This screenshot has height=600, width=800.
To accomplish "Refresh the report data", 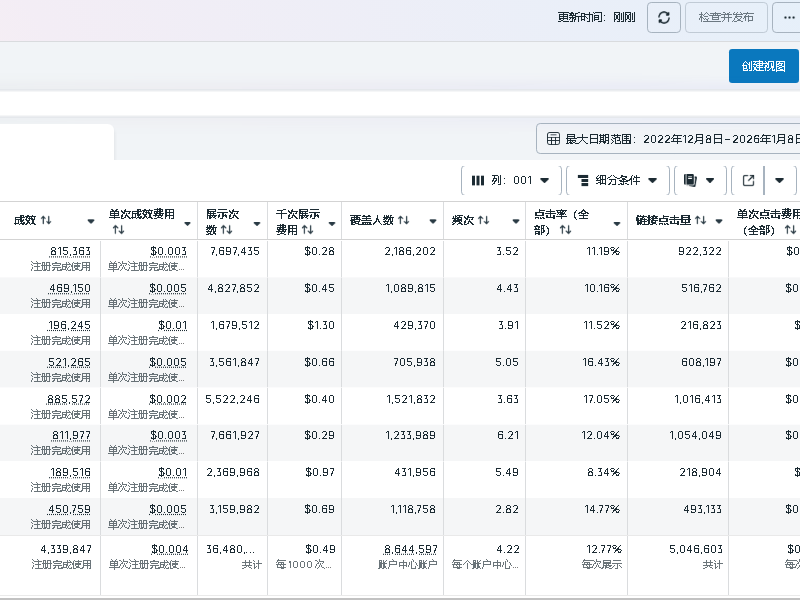I will pos(663,17).
